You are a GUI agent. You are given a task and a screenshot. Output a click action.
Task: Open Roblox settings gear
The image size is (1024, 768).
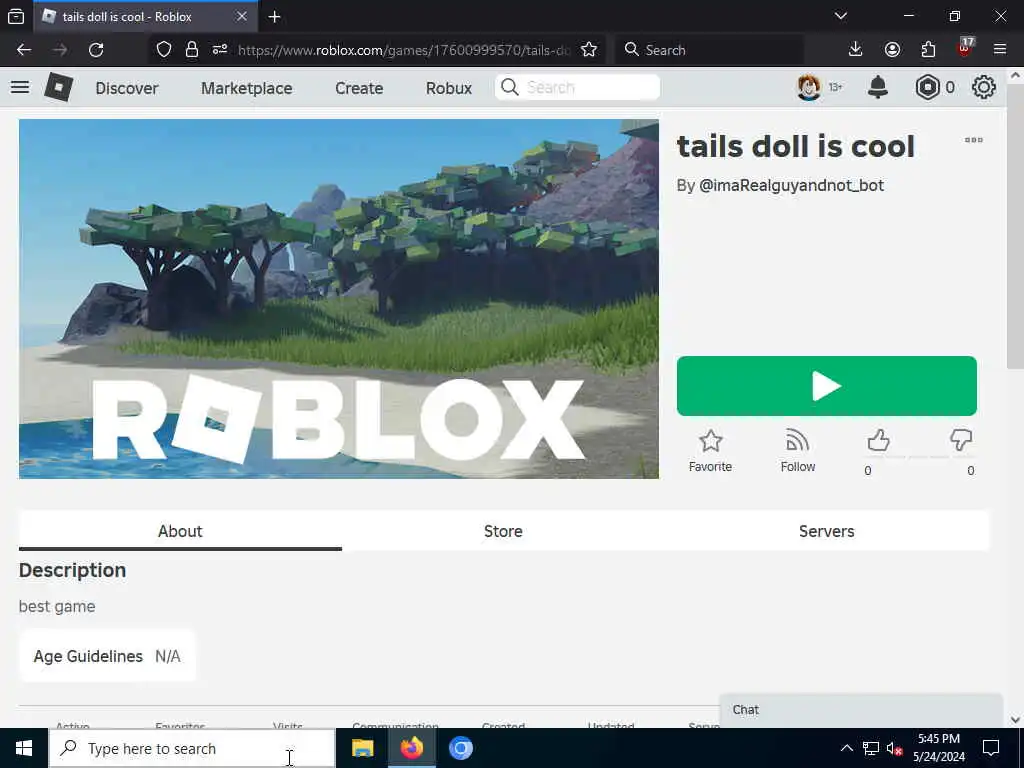click(984, 87)
